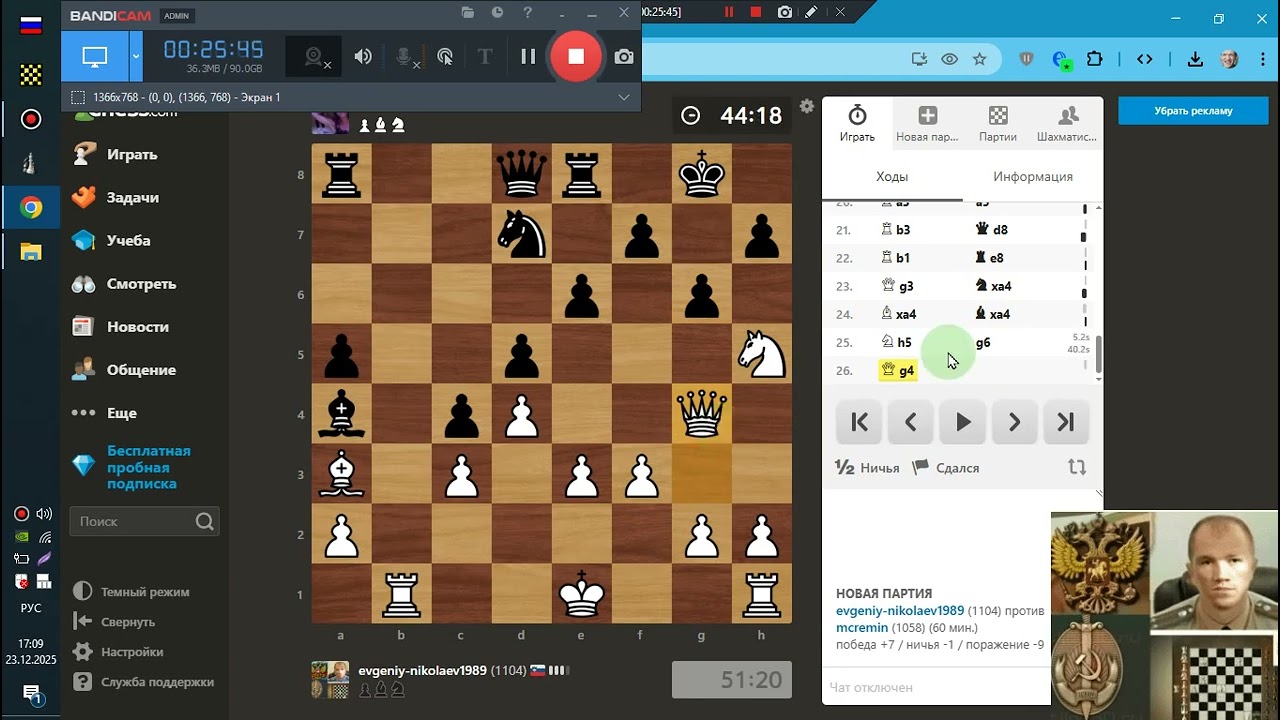Play through moves with the play button

click(x=963, y=422)
